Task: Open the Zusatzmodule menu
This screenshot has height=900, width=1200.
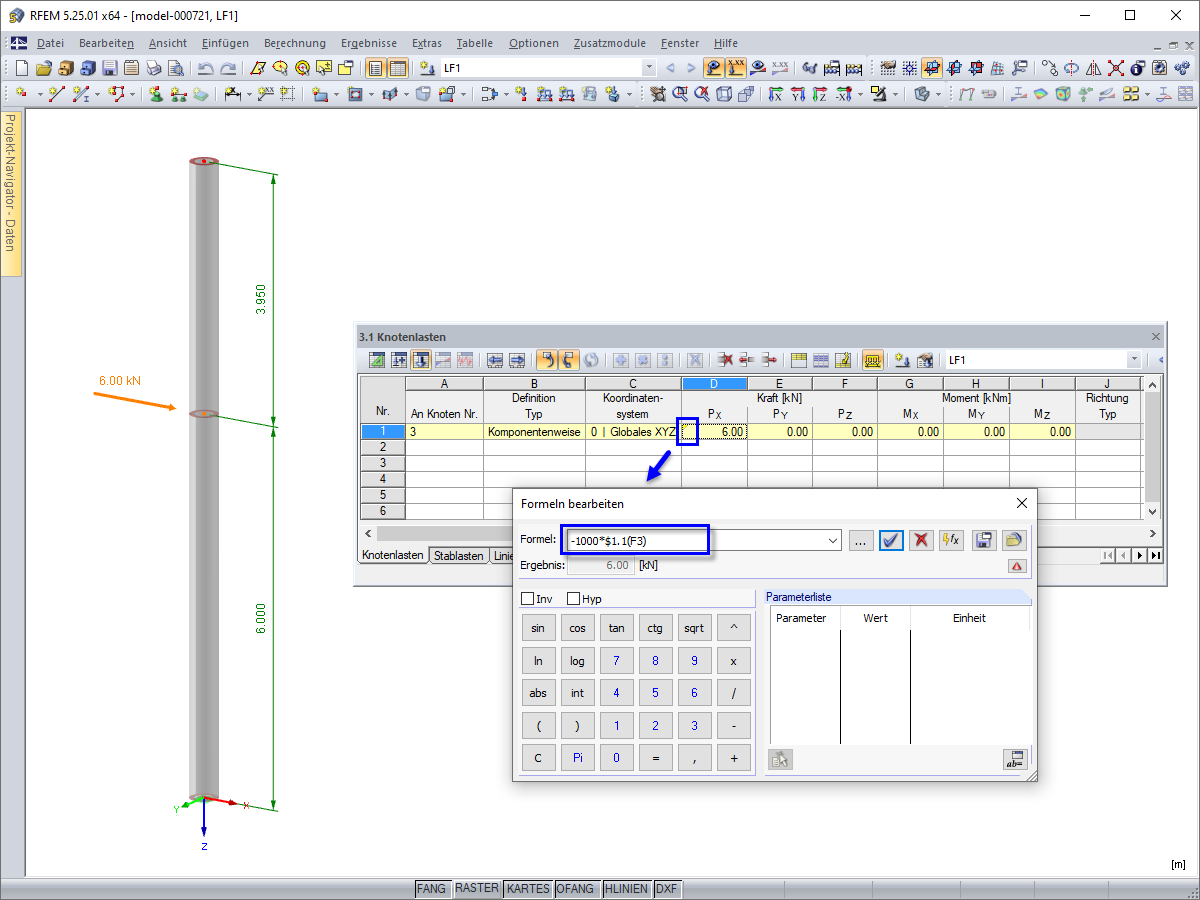Action: [610, 43]
